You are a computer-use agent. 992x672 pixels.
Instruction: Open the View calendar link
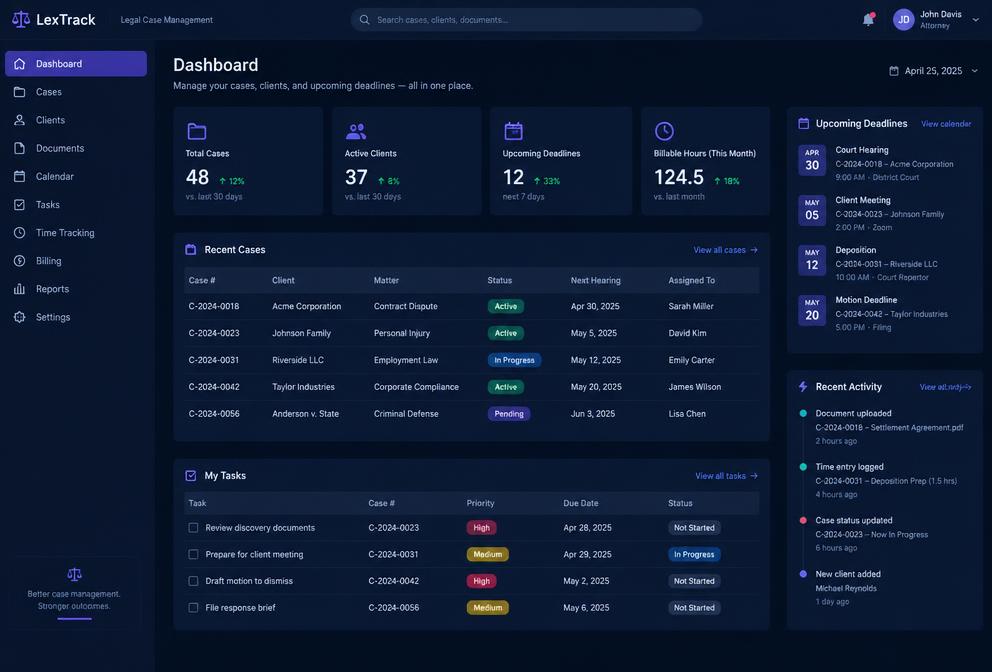[x=946, y=124]
